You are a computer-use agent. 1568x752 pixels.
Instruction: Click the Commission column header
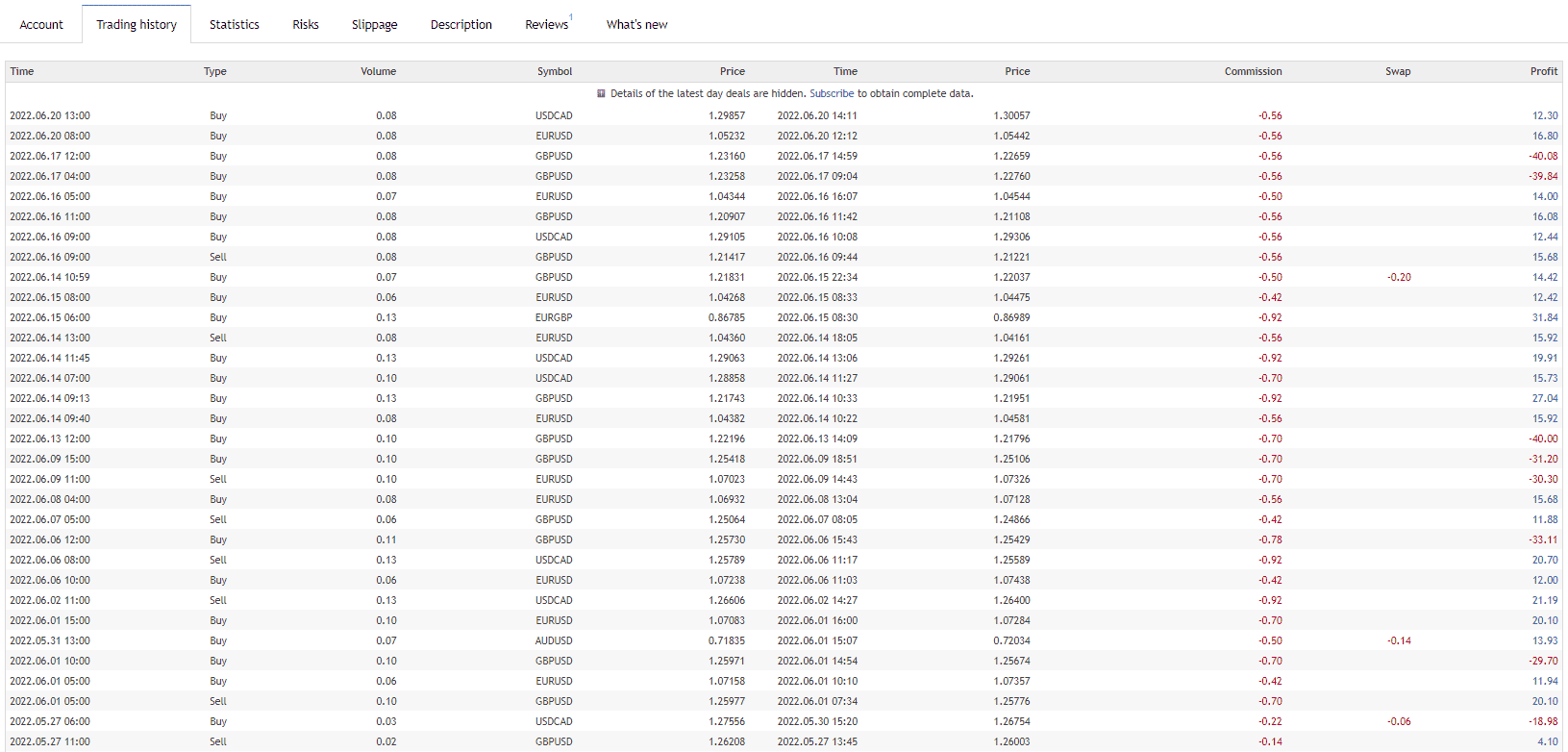1253,71
